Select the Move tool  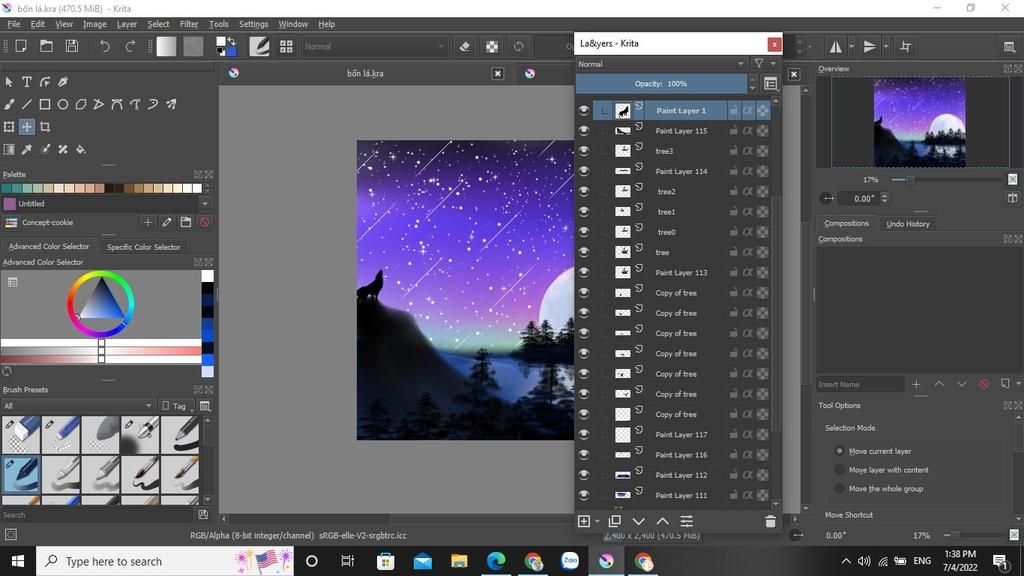[x=27, y=127]
